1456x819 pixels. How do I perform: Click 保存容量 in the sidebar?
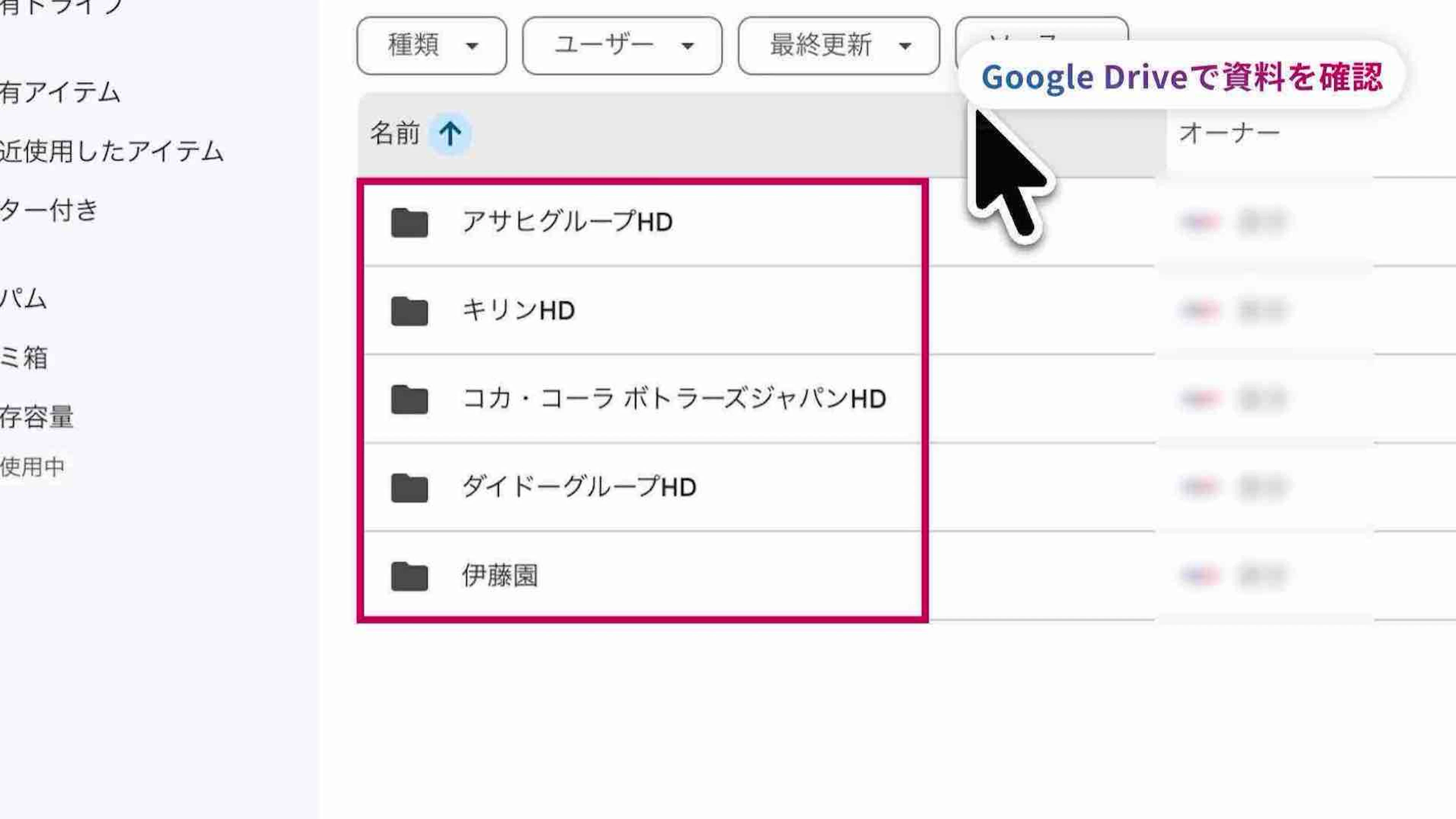point(36,417)
